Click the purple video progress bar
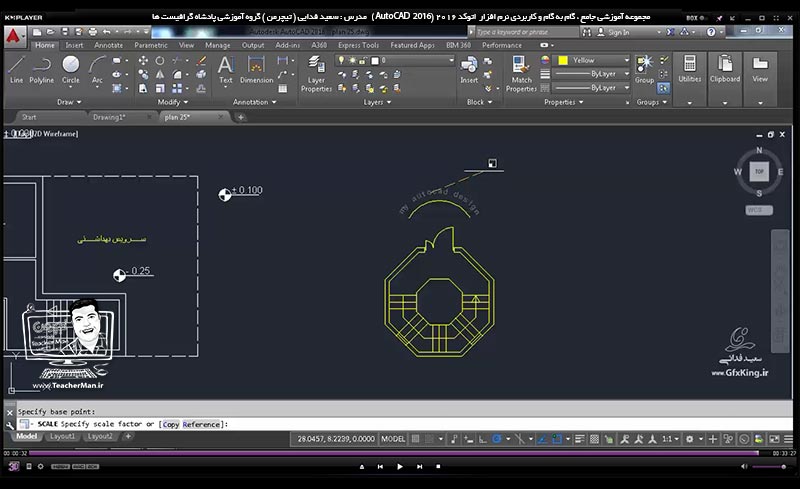 click(393, 453)
